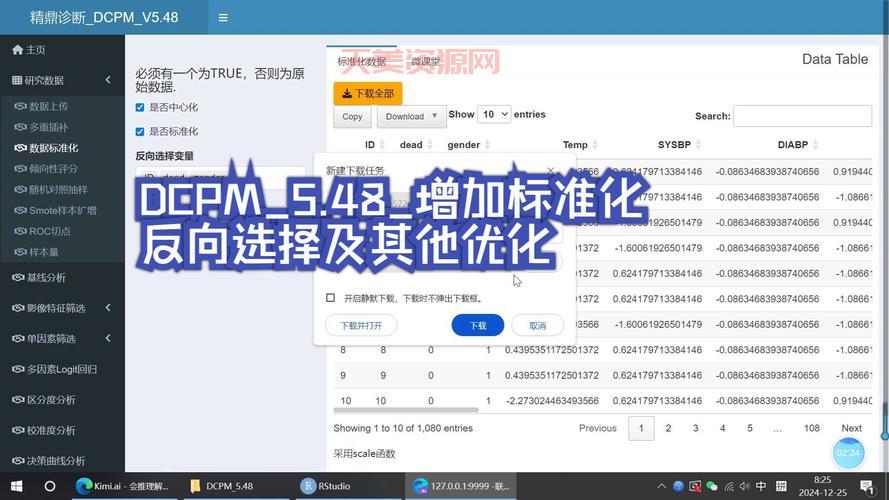The height and width of the screenshot is (500, 889).
Task: Sort table by gender column
Action: [x=468, y=145]
